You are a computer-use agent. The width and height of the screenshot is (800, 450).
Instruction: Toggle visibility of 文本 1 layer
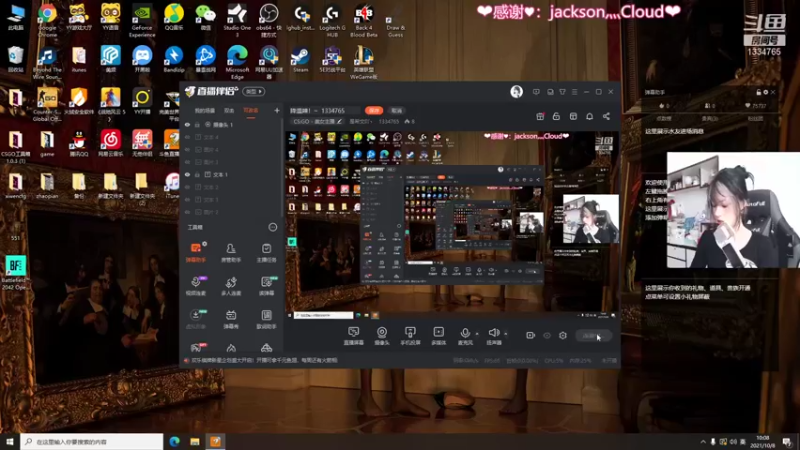pos(187,174)
